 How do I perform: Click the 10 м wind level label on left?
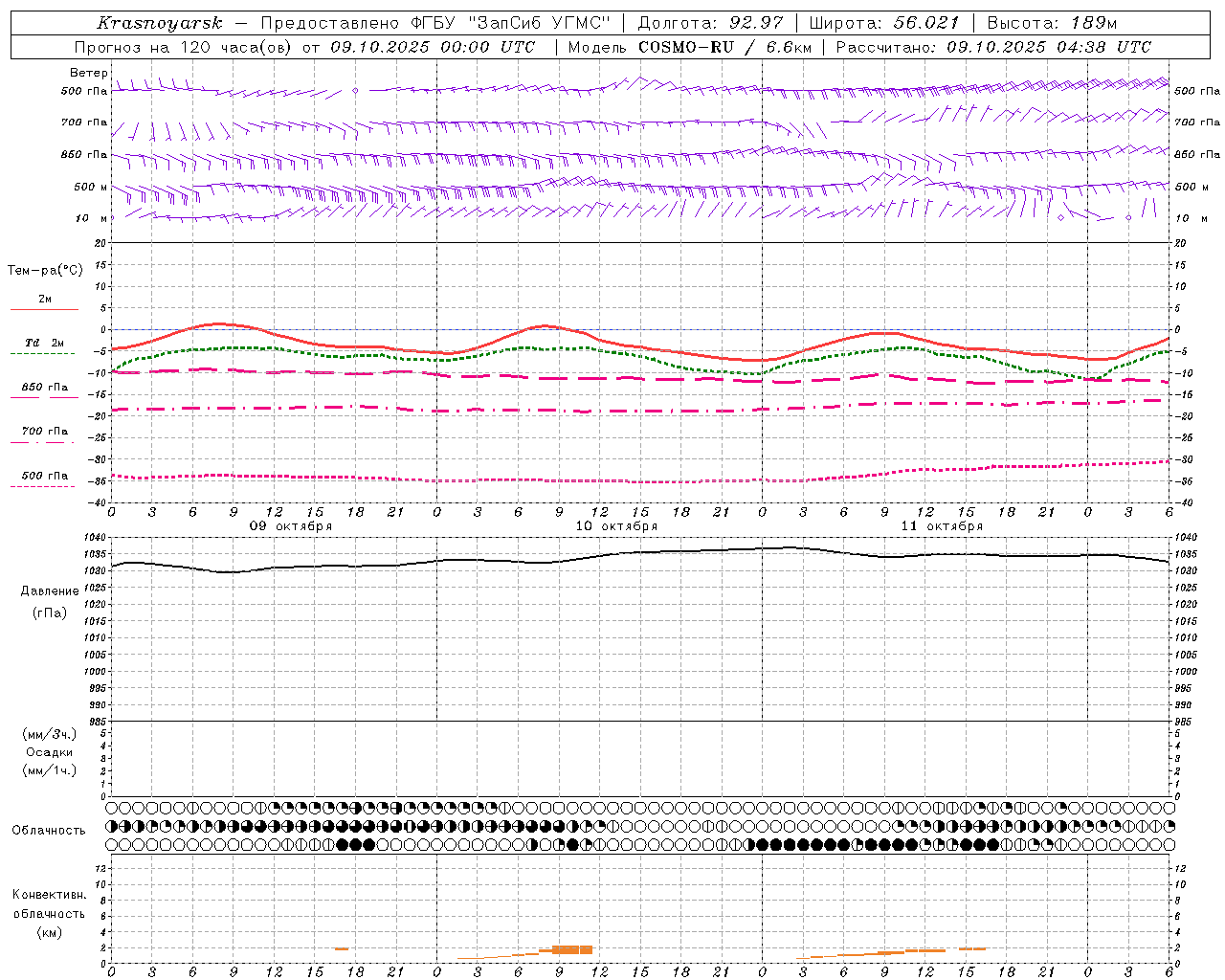pyautogui.click(x=91, y=218)
